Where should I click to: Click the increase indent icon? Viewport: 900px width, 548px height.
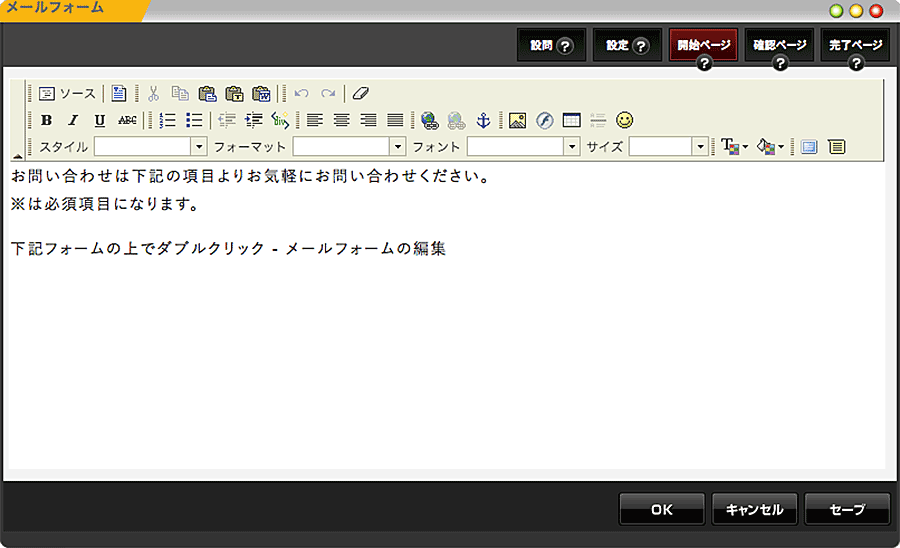pos(253,120)
